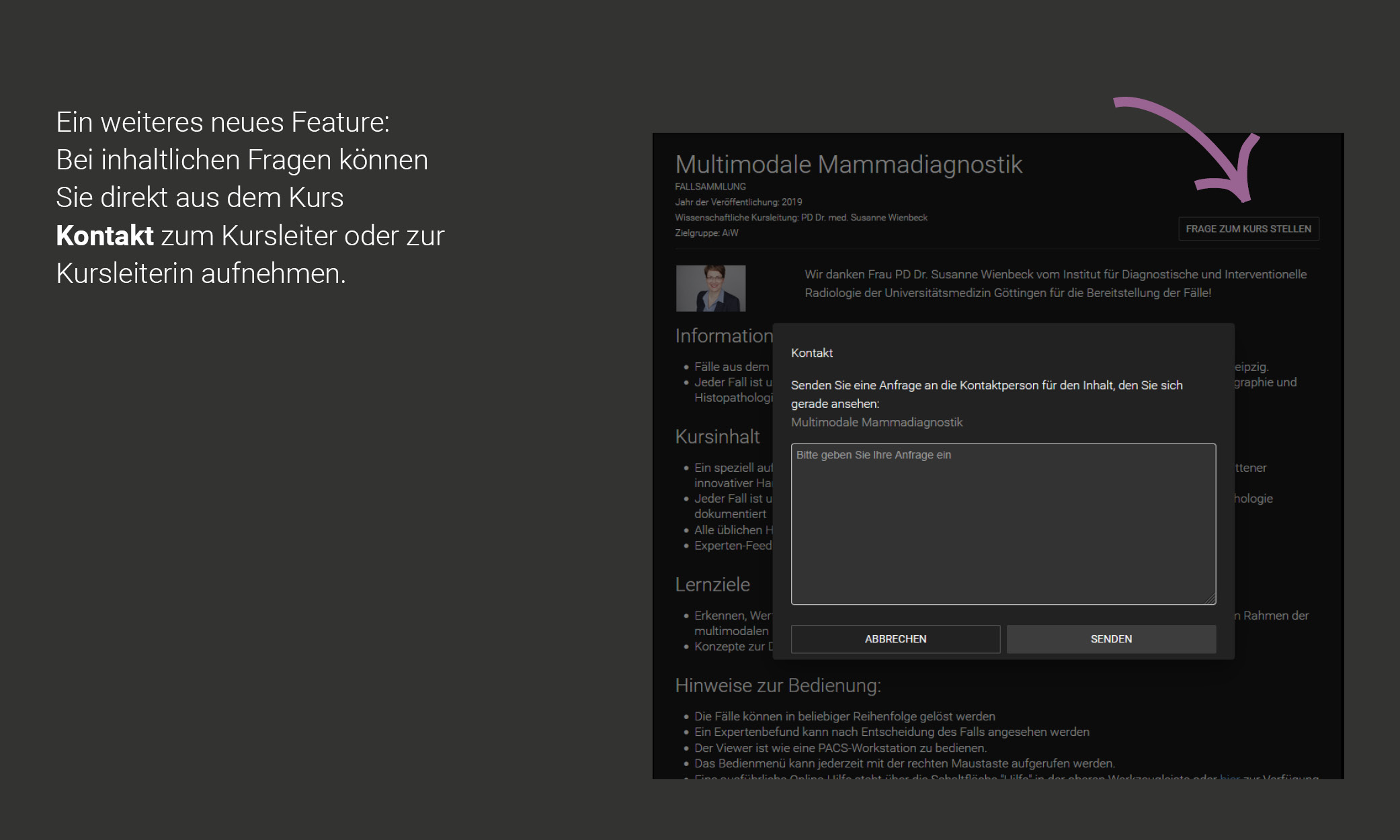1400x840 pixels.
Task: Send the request with SENDEN button
Action: (x=1110, y=639)
